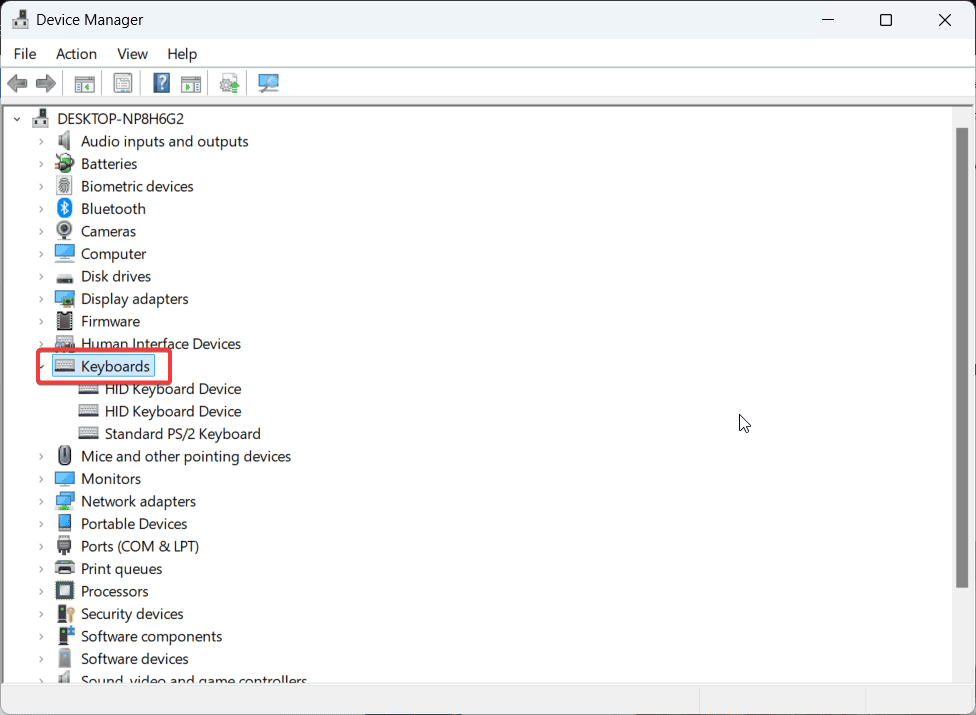Image resolution: width=976 pixels, height=715 pixels.
Task: Expand the Software components chevron
Action: pos(41,637)
